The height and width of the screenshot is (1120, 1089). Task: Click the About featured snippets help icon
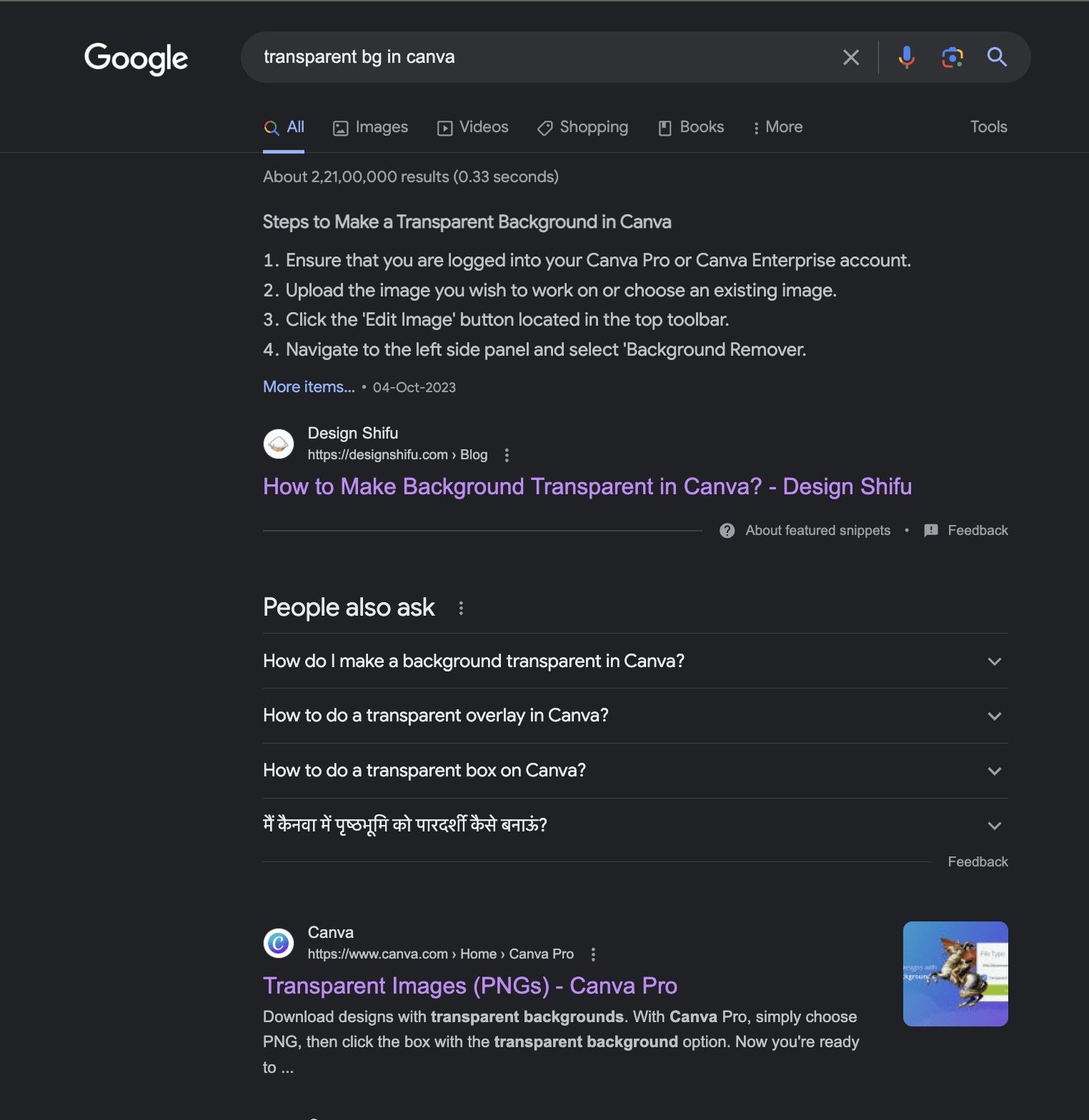[x=727, y=531]
